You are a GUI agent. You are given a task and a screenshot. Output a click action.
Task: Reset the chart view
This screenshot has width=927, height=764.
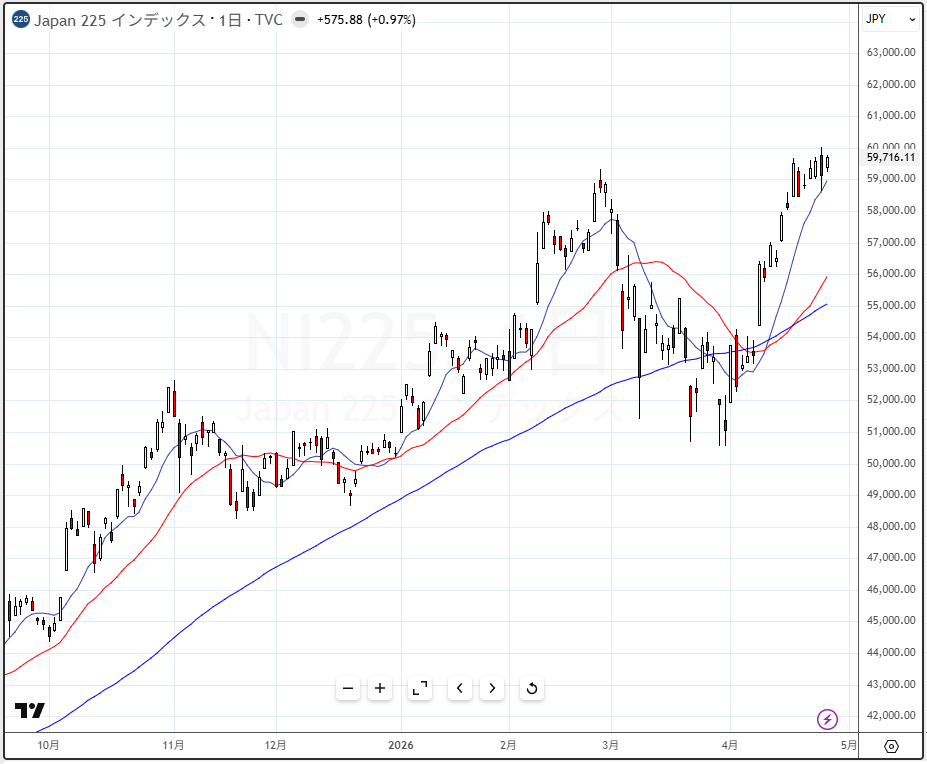(532, 688)
